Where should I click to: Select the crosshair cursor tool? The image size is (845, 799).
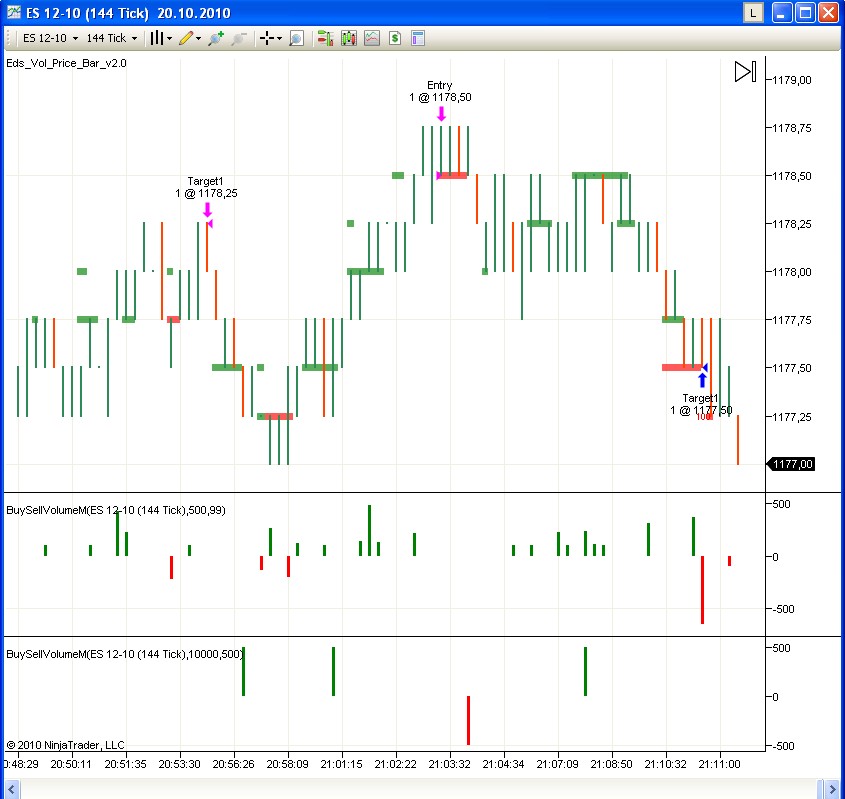coord(270,38)
